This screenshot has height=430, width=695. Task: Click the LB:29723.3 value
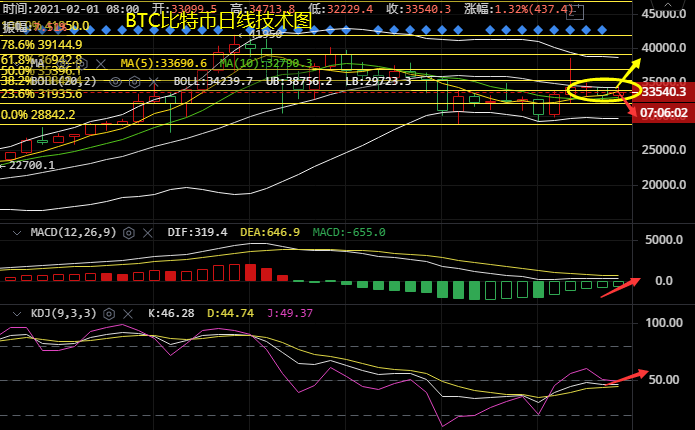pos(378,81)
